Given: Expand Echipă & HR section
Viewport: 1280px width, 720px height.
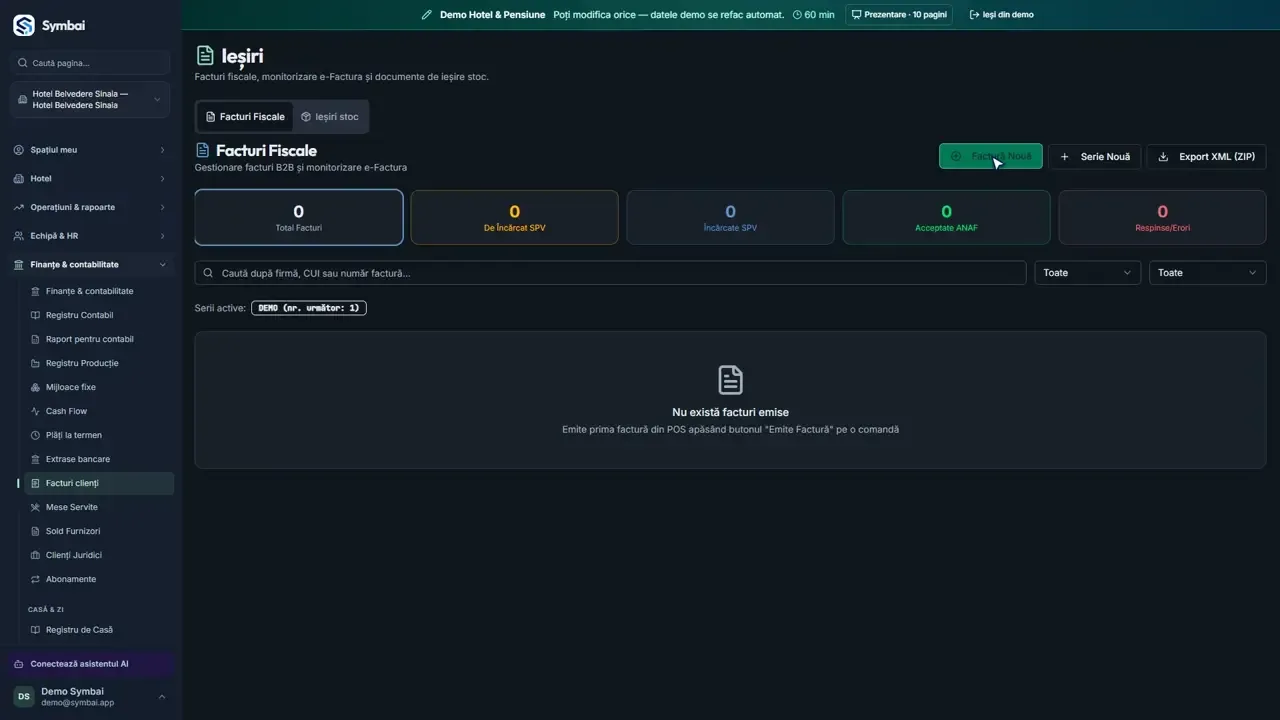Looking at the screenshot, I should coord(90,236).
